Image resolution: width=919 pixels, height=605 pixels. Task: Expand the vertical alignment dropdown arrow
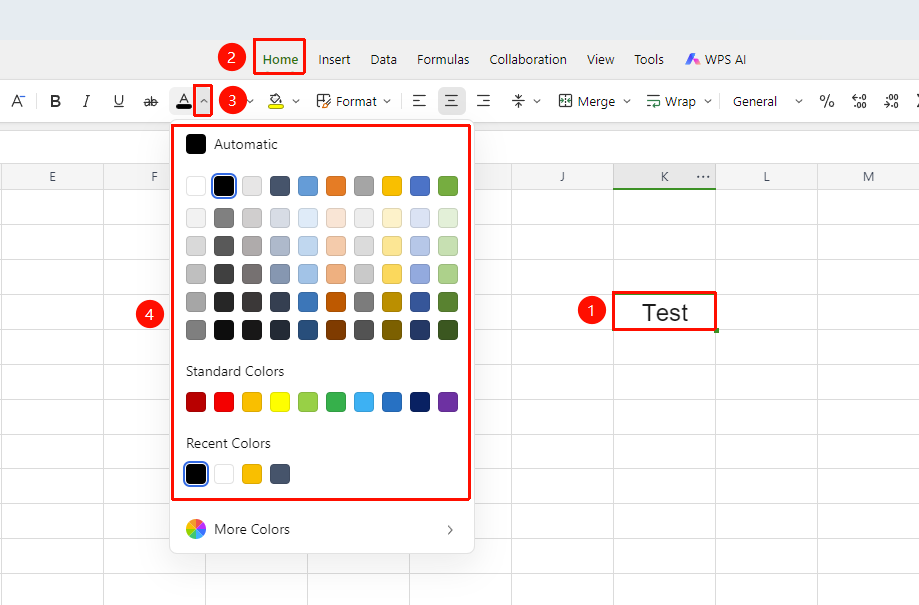[x=537, y=101]
